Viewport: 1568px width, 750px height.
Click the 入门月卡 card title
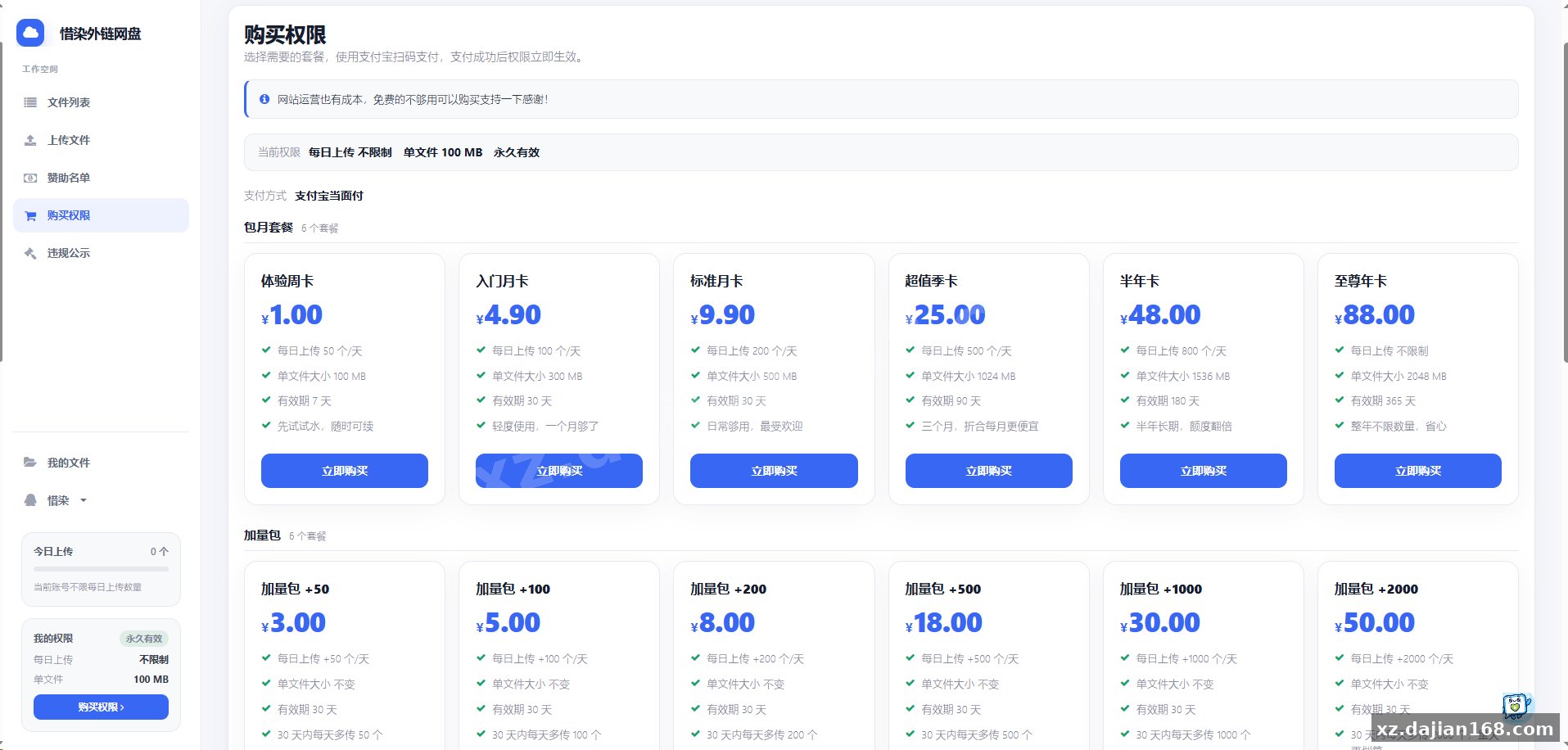click(502, 281)
